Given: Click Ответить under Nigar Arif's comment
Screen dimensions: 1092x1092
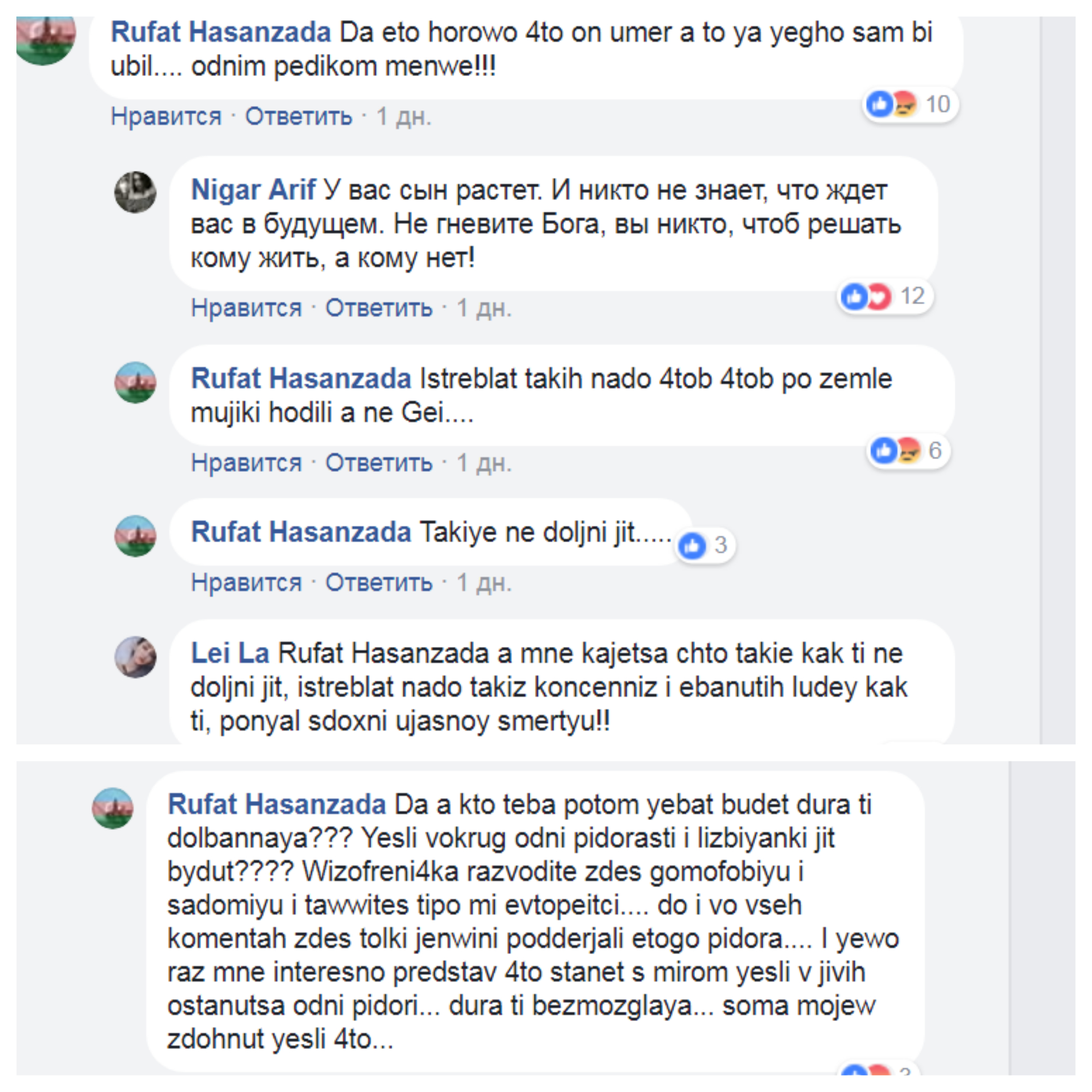Looking at the screenshot, I should (379, 308).
